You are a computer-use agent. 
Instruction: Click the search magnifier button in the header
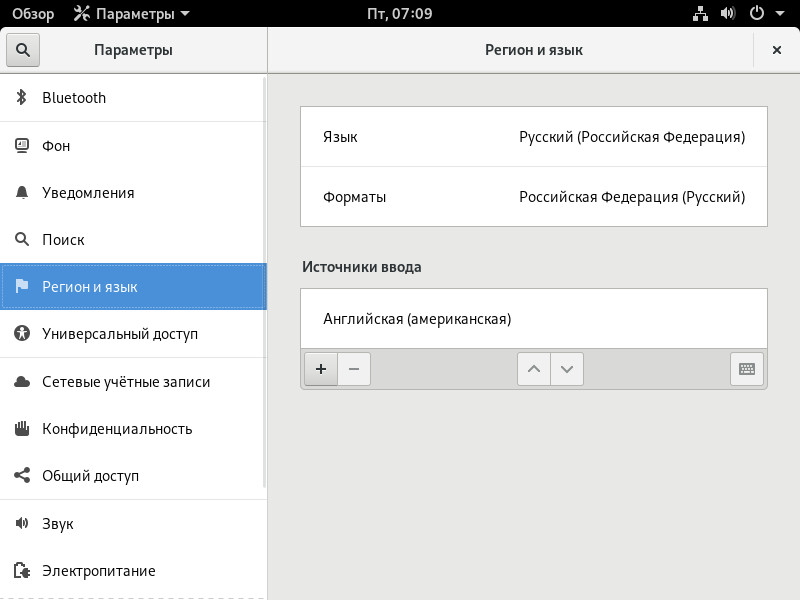pos(22,50)
